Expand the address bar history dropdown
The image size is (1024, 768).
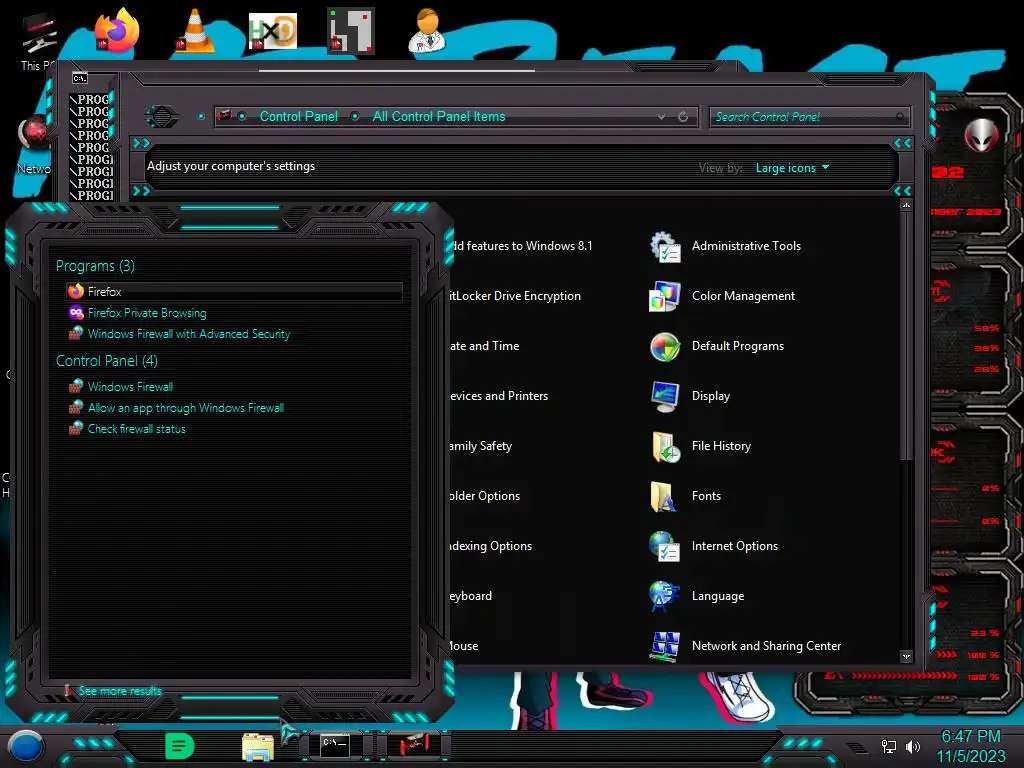[x=662, y=117]
